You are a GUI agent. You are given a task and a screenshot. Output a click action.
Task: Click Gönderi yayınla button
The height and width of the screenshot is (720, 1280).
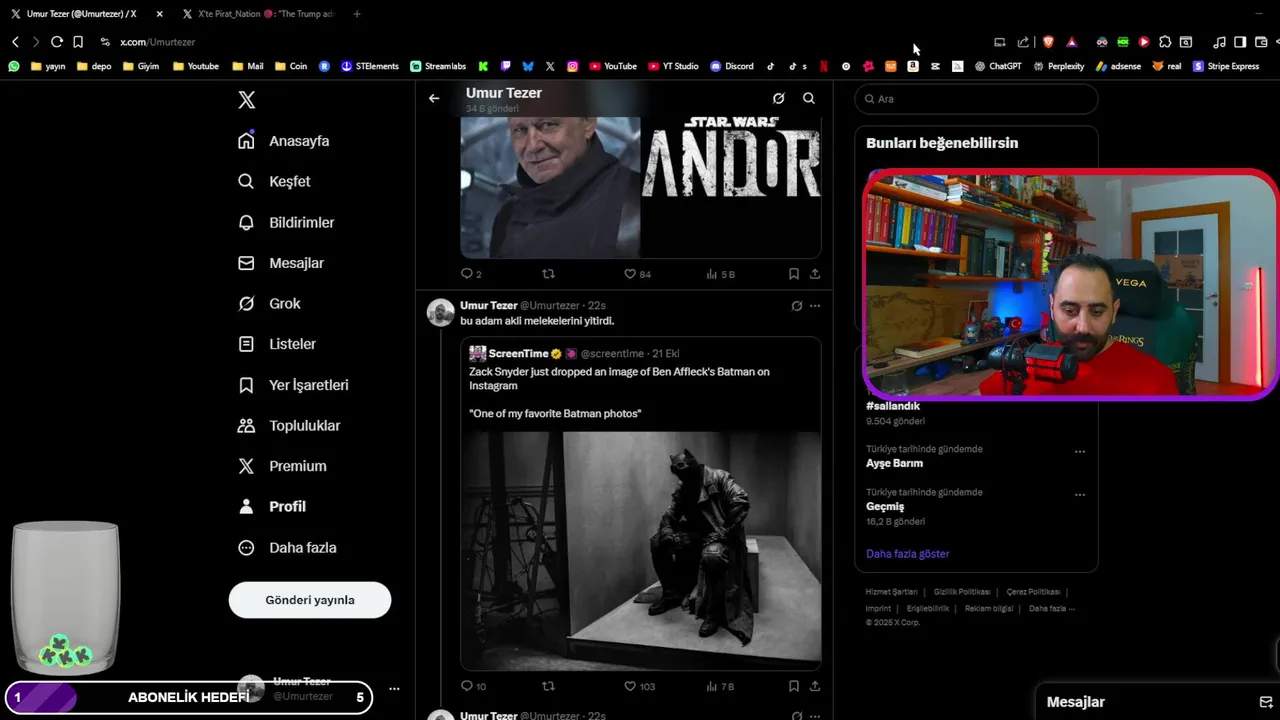coord(310,600)
